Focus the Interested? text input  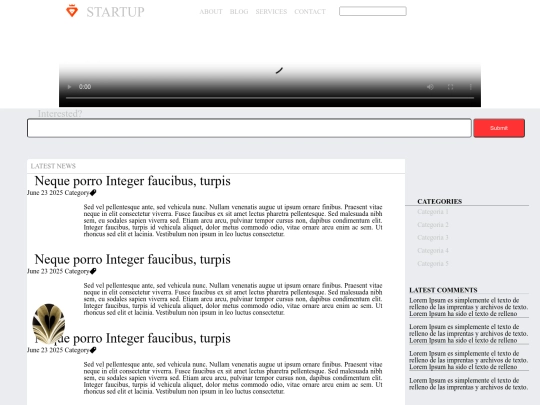click(249, 128)
